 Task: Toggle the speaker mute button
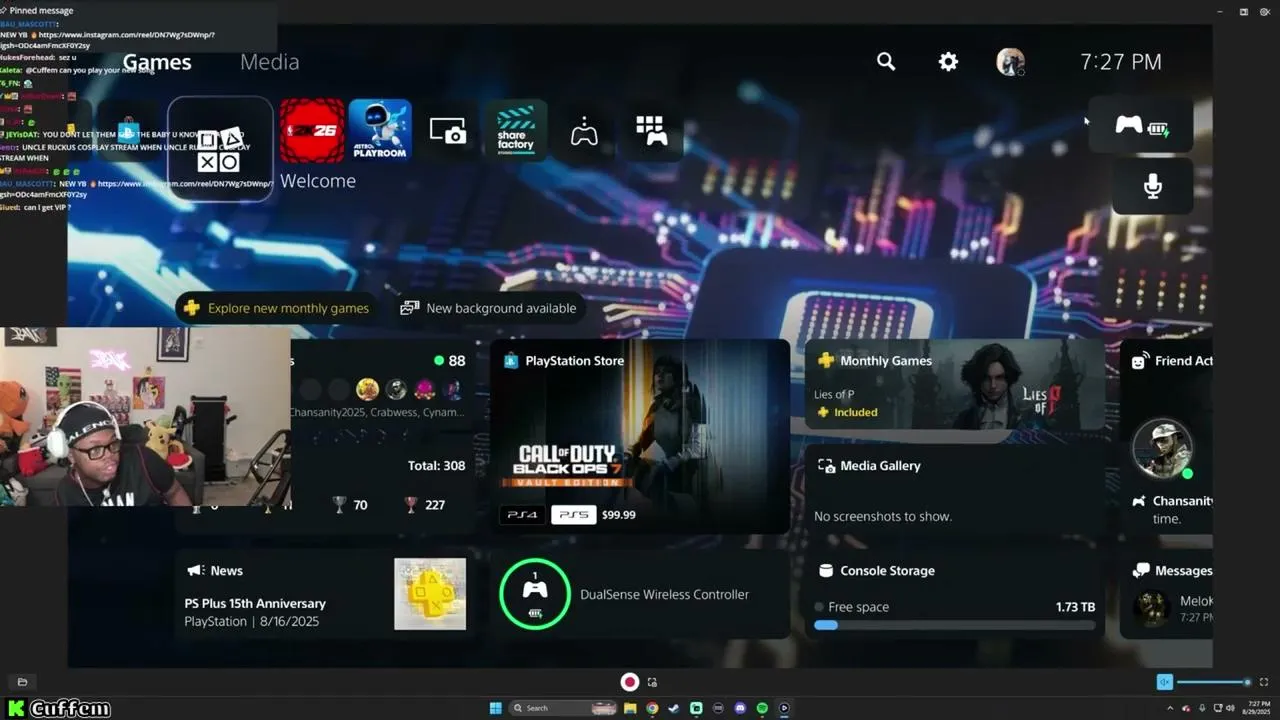pyautogui.click(x=1165, y=682)
